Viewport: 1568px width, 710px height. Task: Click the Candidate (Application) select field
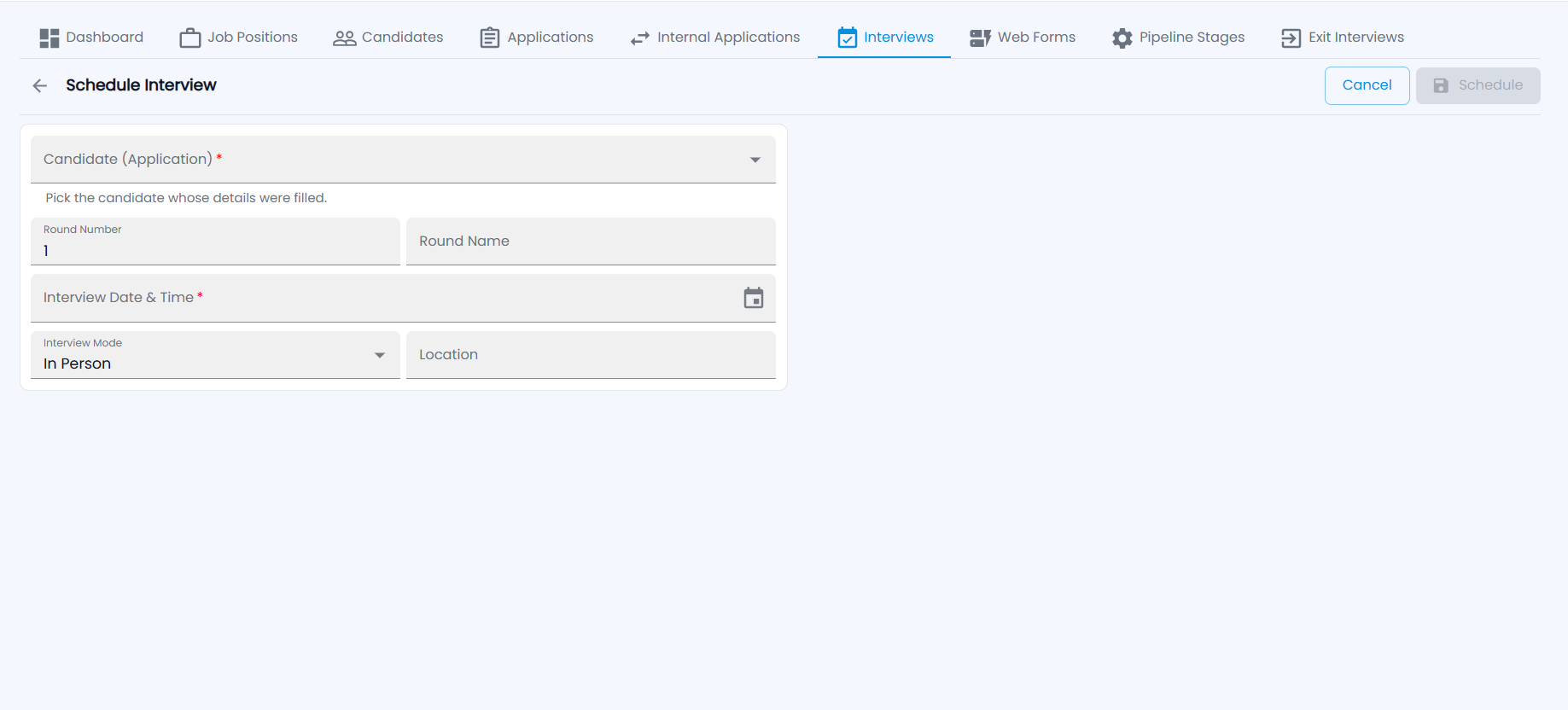pos(403,160)
